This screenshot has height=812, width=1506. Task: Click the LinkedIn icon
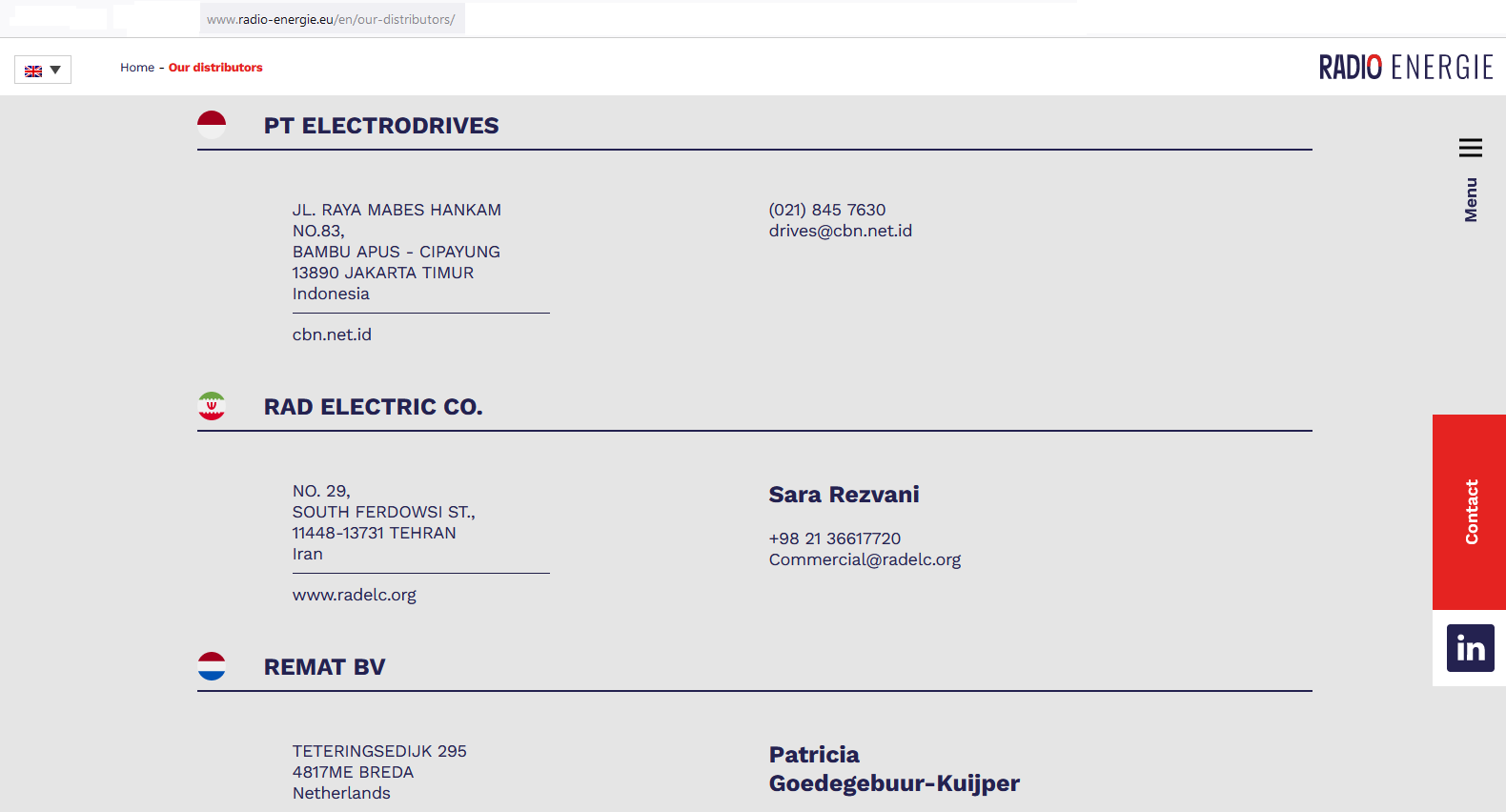click(x=1470, y=648)
